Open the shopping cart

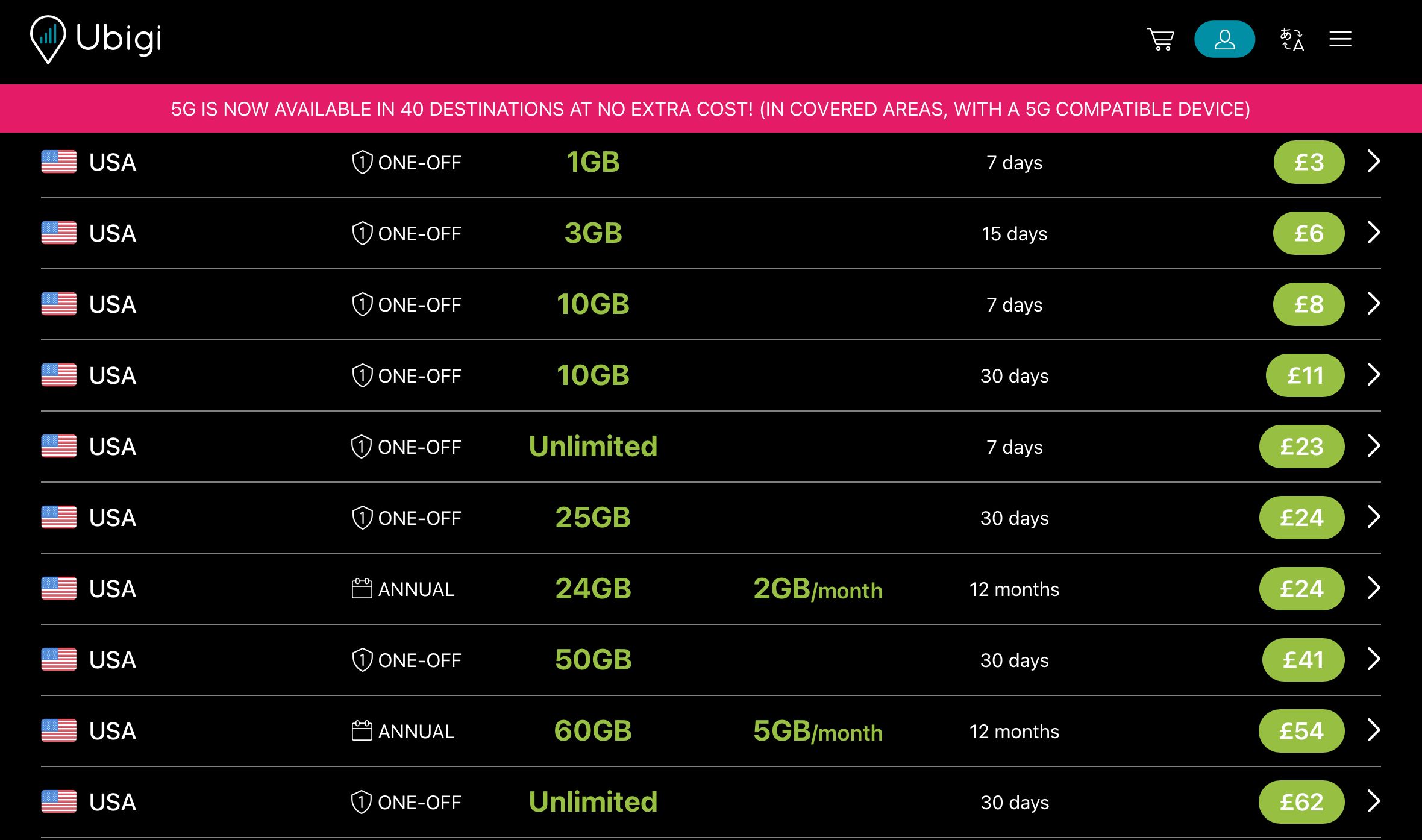click(1160, 40)
